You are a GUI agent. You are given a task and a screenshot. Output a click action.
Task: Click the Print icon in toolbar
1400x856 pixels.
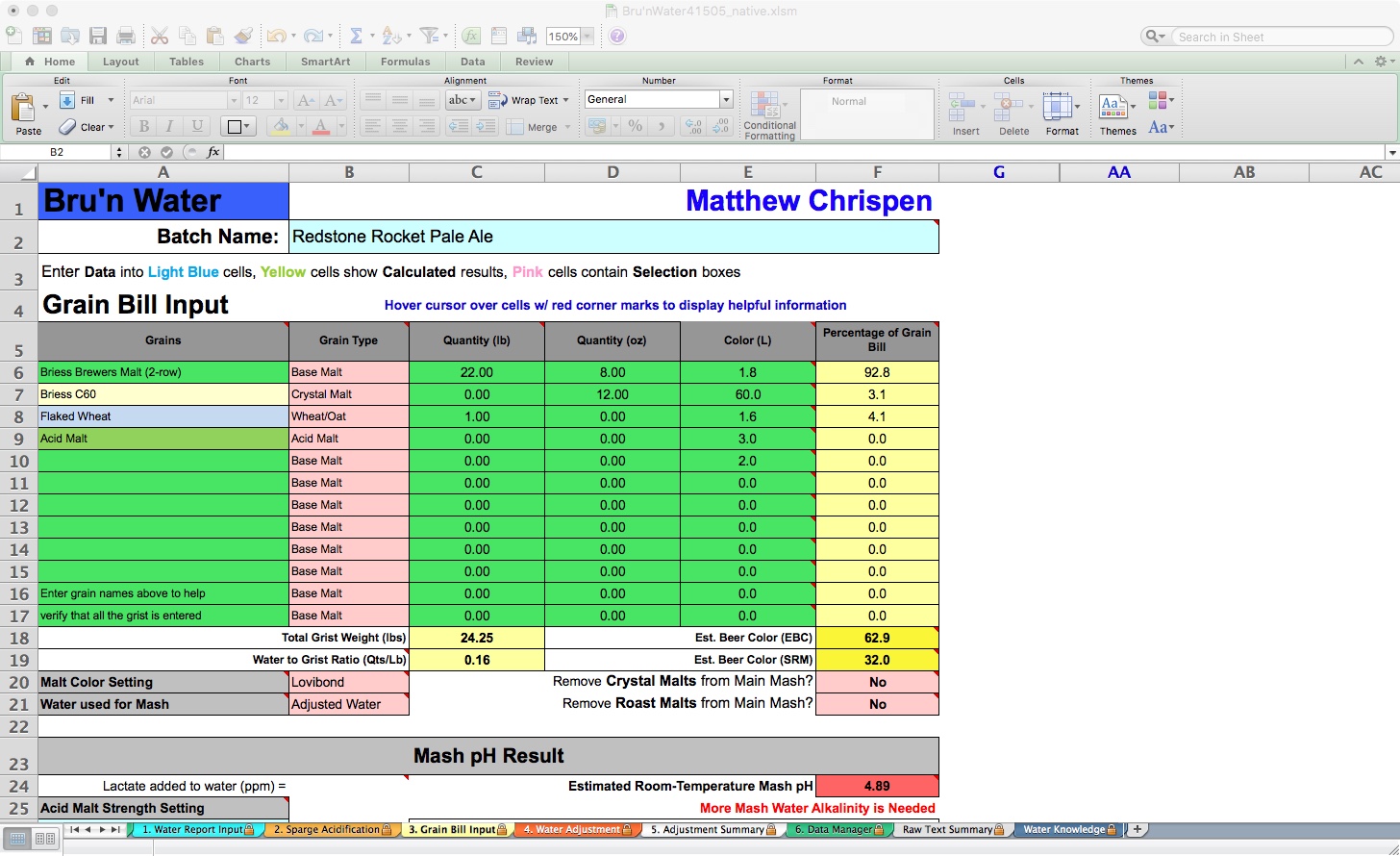[125, 36]
